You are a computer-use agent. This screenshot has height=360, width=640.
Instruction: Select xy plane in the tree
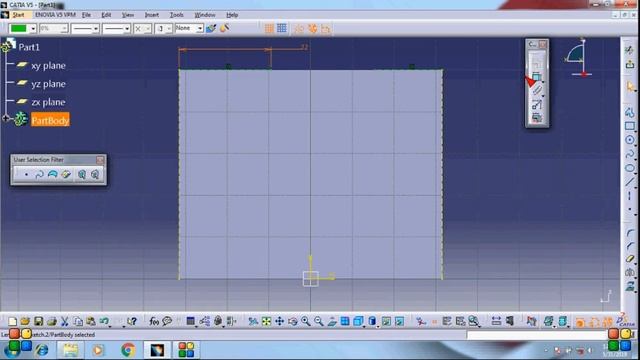coord(48,65)
